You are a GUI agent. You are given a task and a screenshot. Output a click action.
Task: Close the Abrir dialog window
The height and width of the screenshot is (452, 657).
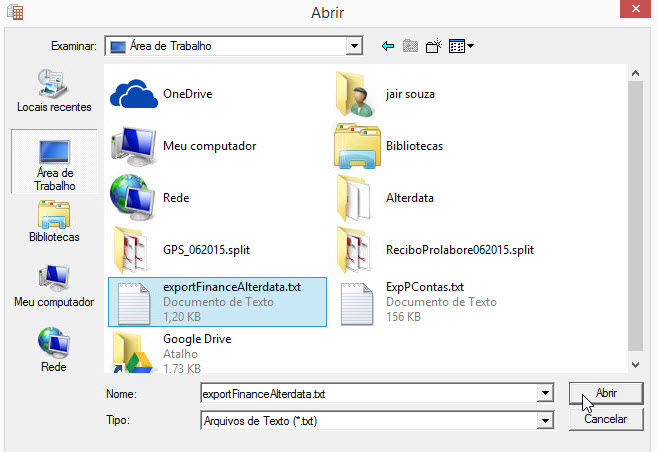[x=635, y=9]
